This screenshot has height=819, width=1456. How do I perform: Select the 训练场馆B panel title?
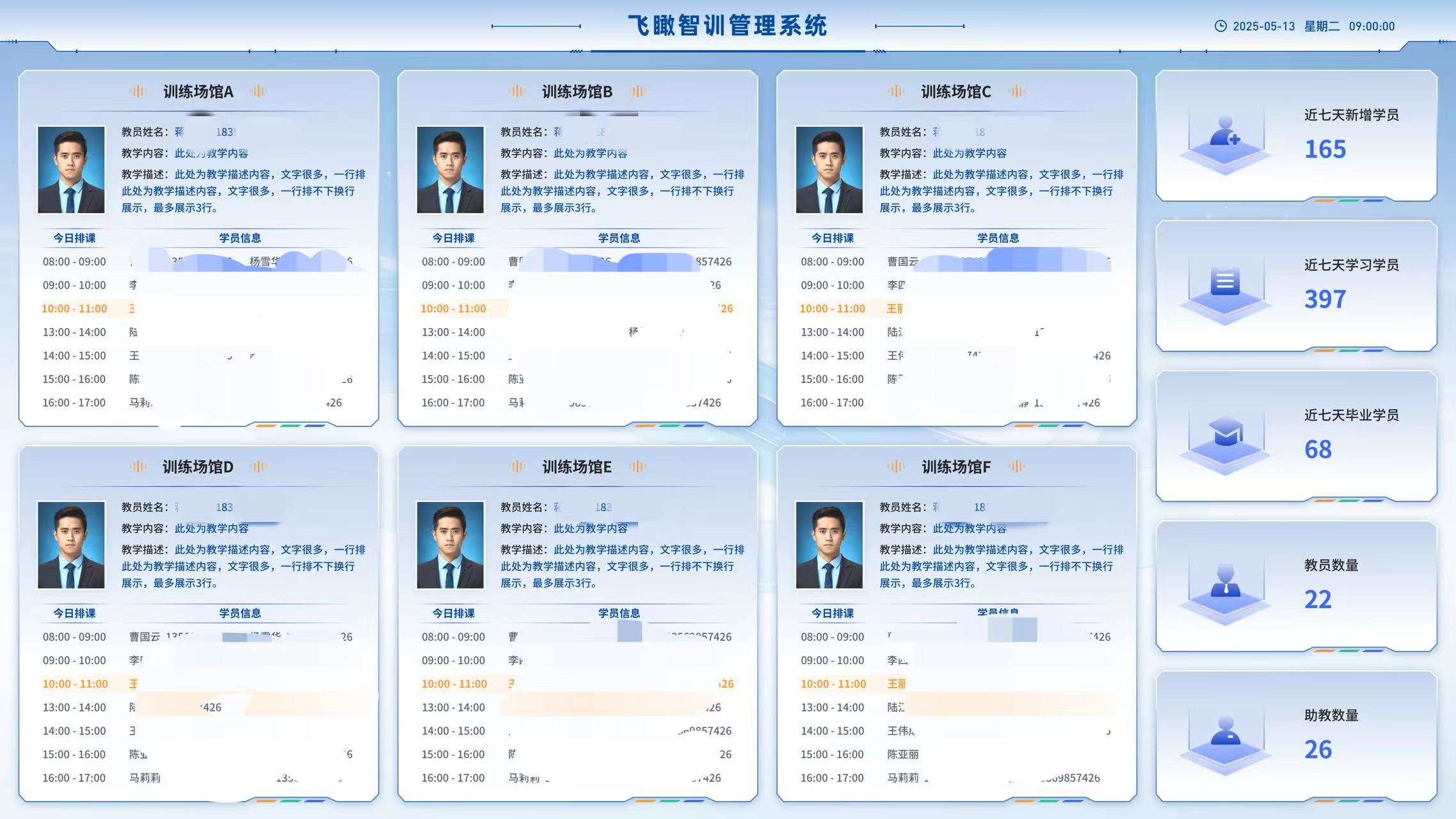(x=577, y=92)
